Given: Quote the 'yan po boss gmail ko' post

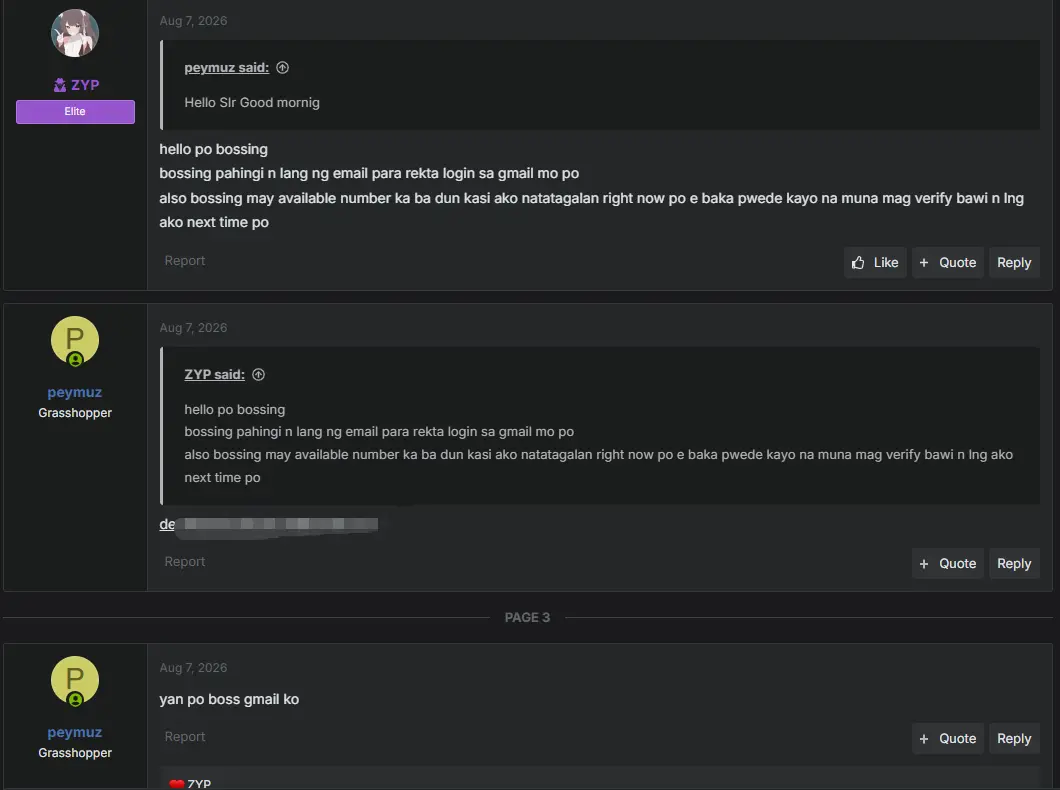Looking at the screenshot, I should point(948,739).
